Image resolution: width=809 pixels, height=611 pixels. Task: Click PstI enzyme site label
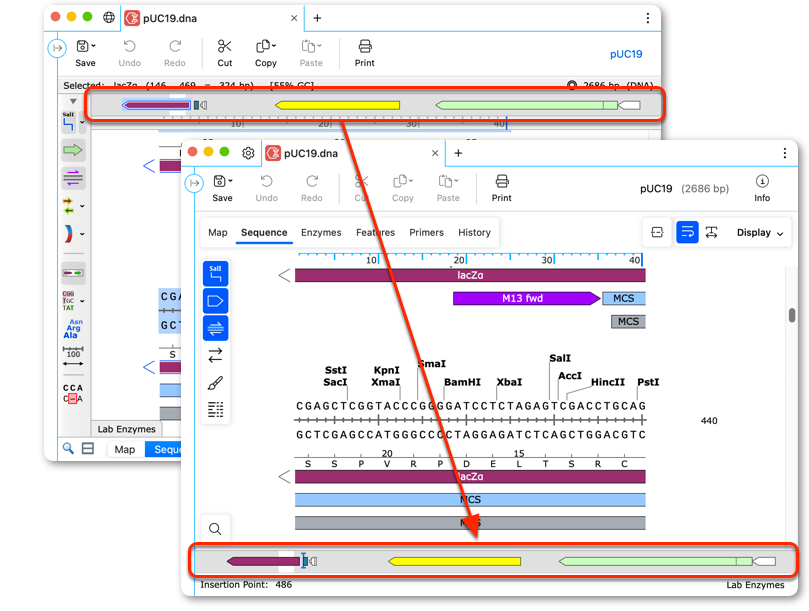click(x=648, y=382)
